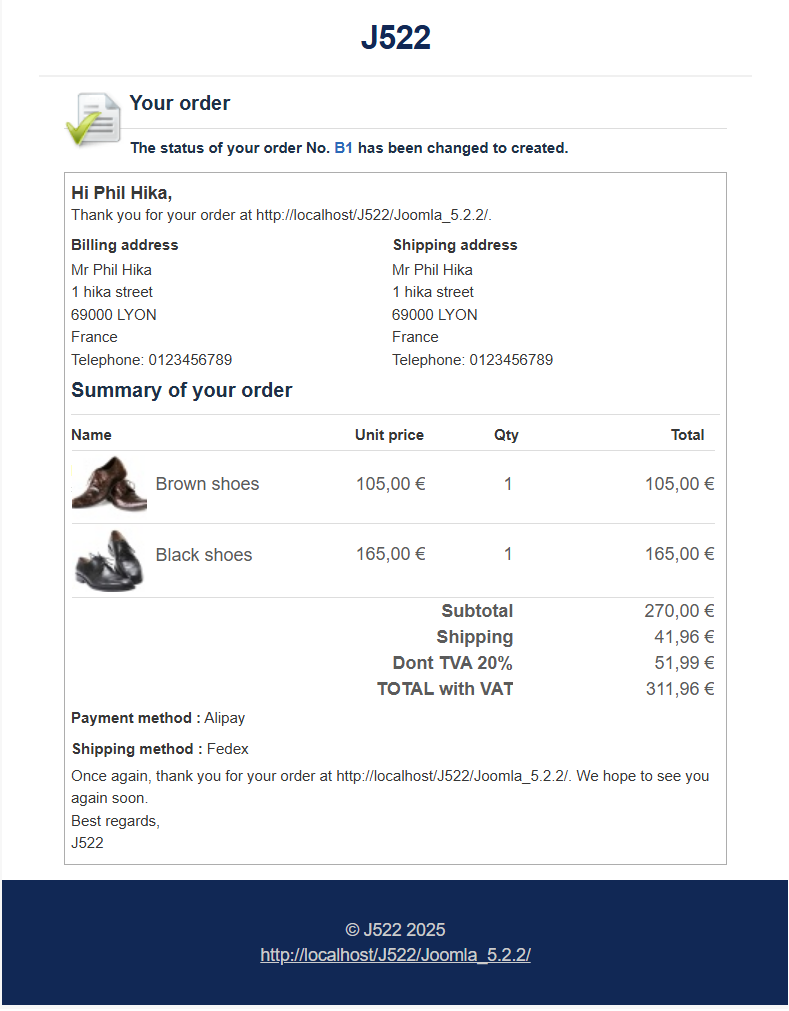Select the Brown shoes product name

[207, 484]
